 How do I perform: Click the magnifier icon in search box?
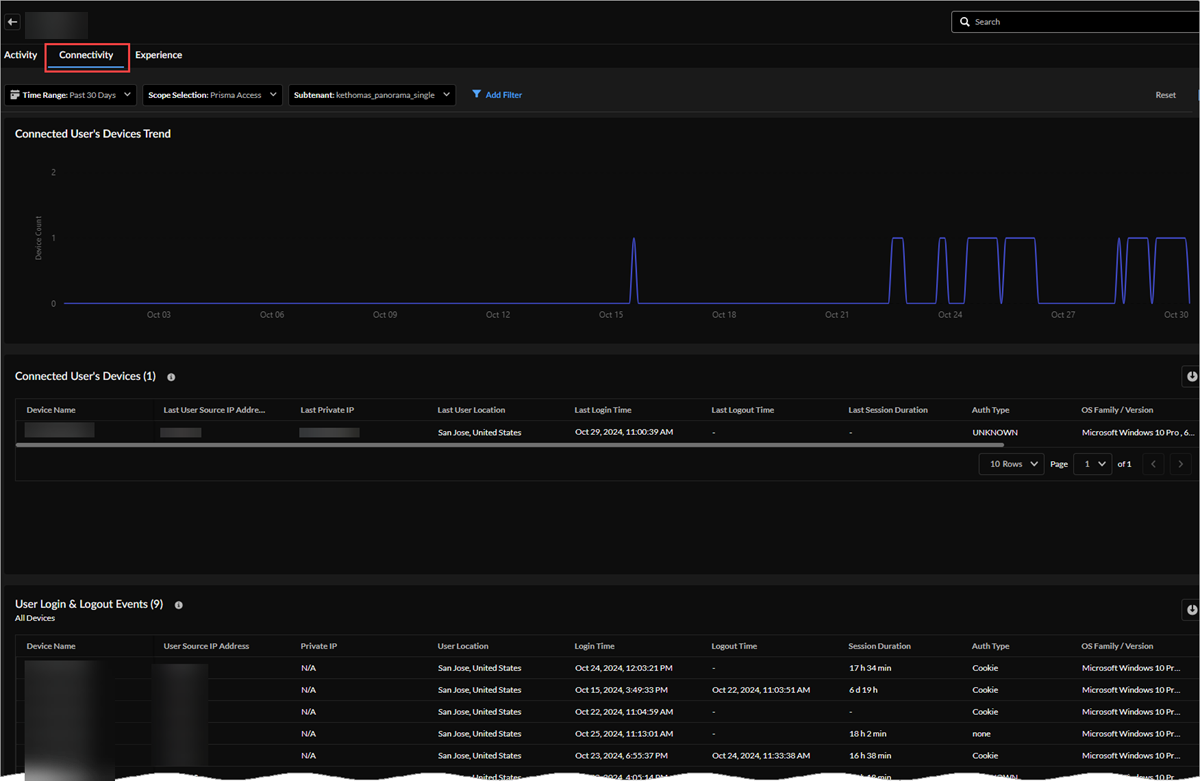click(965, 22)
